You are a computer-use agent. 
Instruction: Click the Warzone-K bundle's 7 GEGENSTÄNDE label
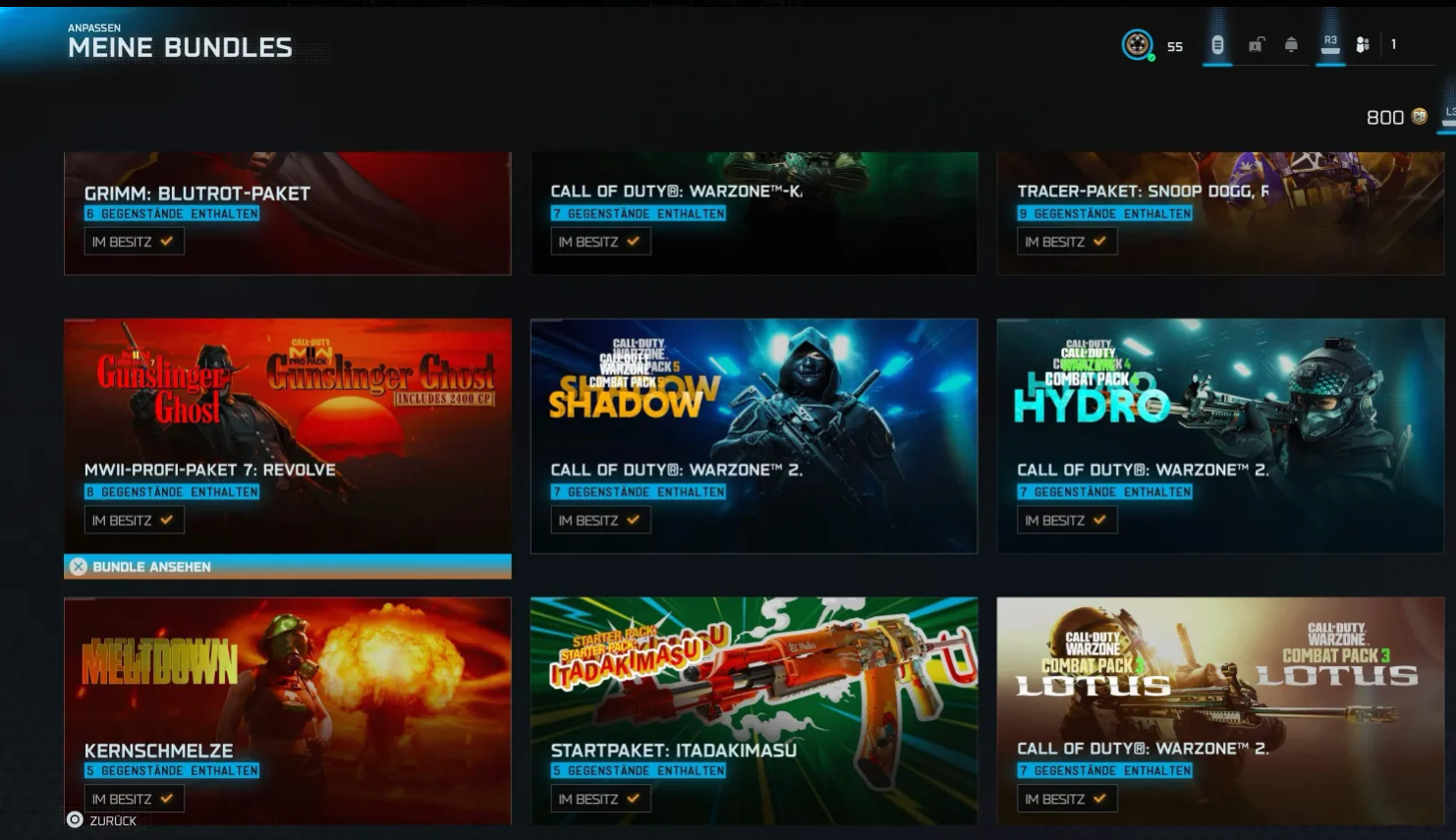click(x=639, y=214)
